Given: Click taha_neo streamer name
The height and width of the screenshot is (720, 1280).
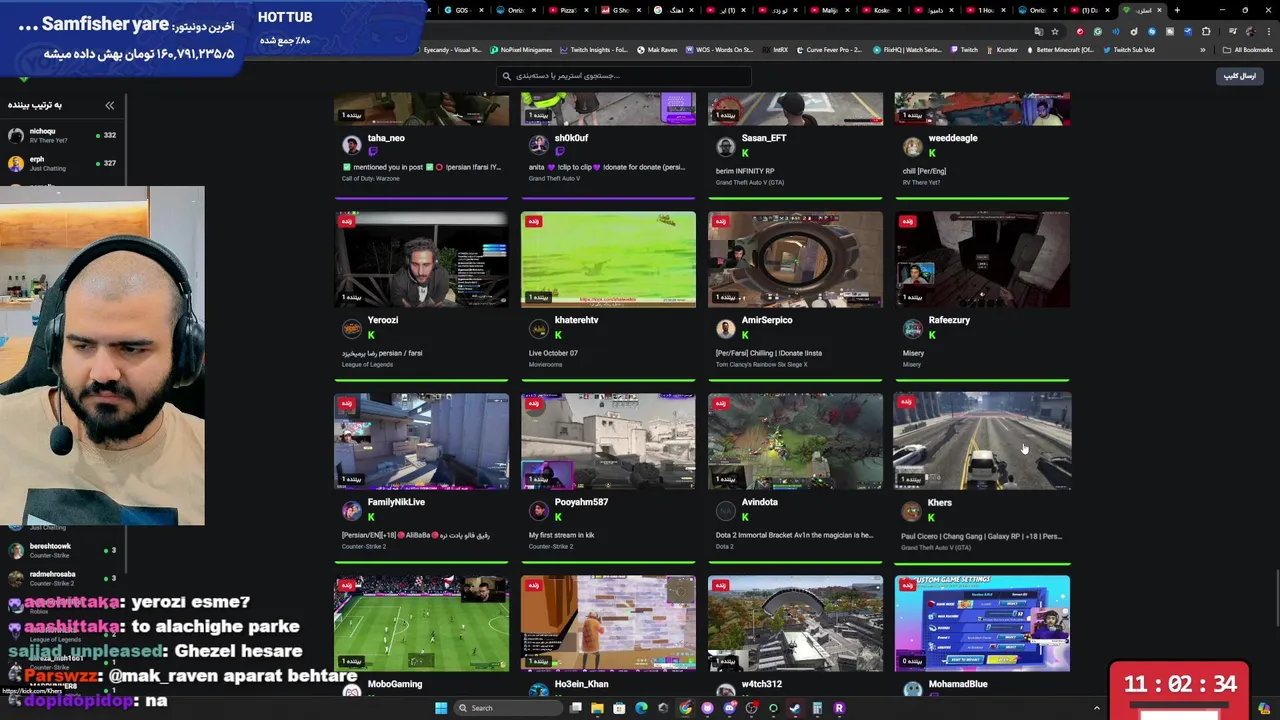Looking at the screenshot, I should point(386,138).
